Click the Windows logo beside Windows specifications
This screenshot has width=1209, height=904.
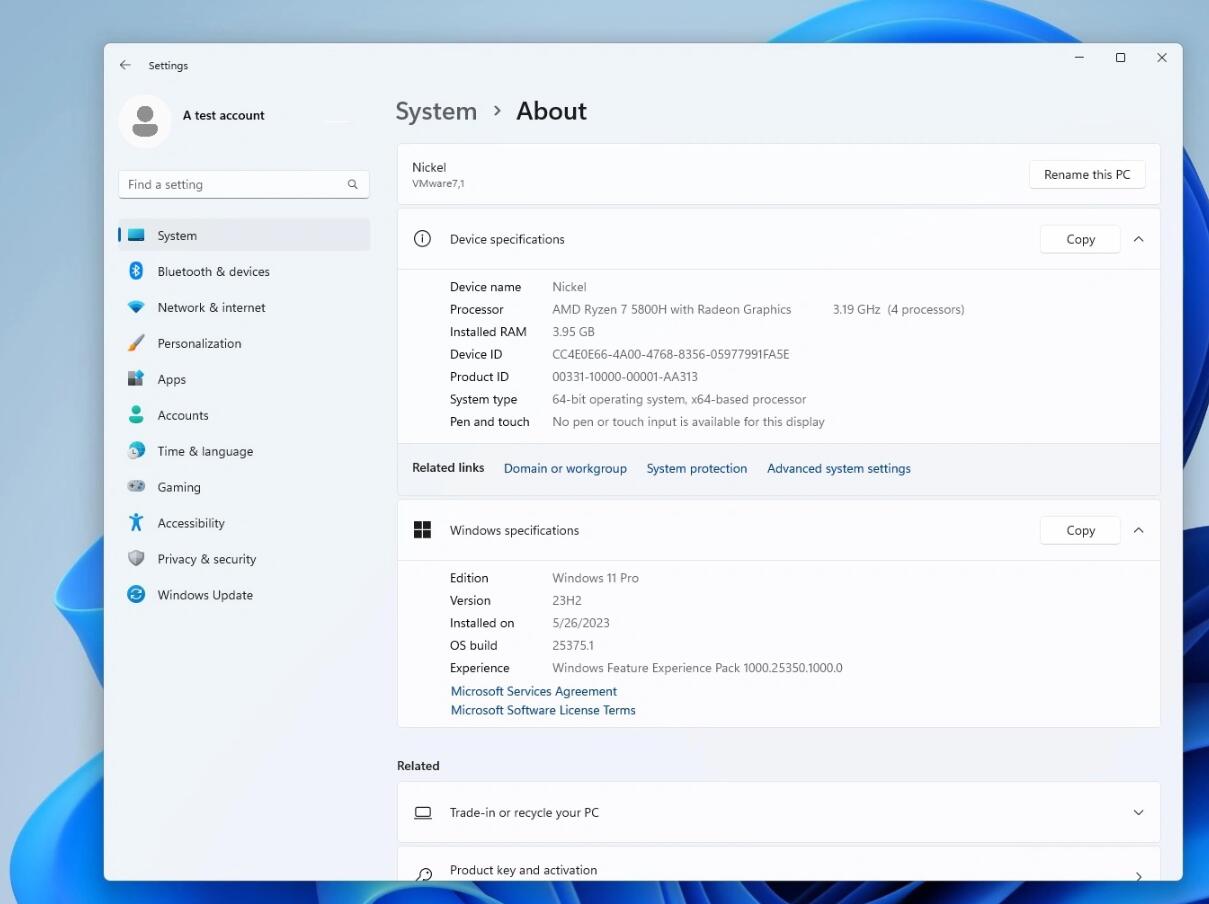tap(422, 530)
